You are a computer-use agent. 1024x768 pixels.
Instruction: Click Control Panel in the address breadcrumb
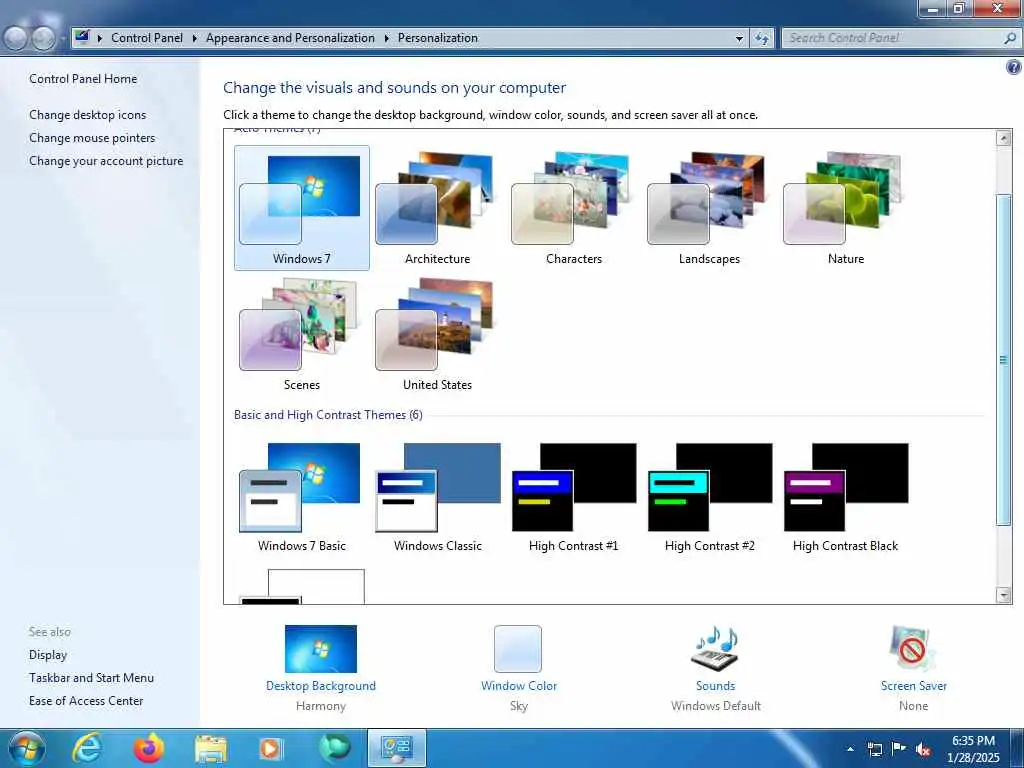pos(147,38)
